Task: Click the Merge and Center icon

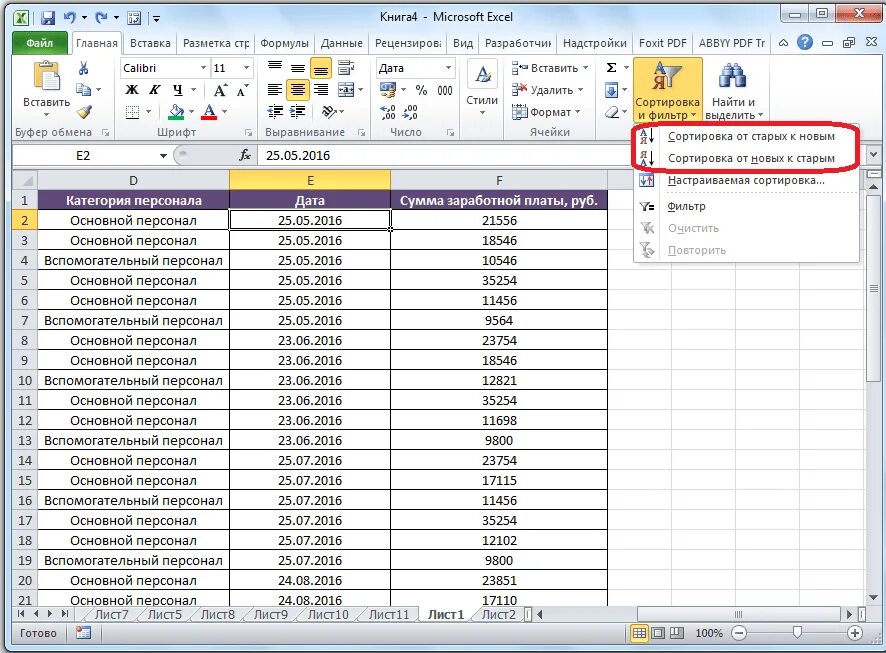Action: [x=345, y=90]
